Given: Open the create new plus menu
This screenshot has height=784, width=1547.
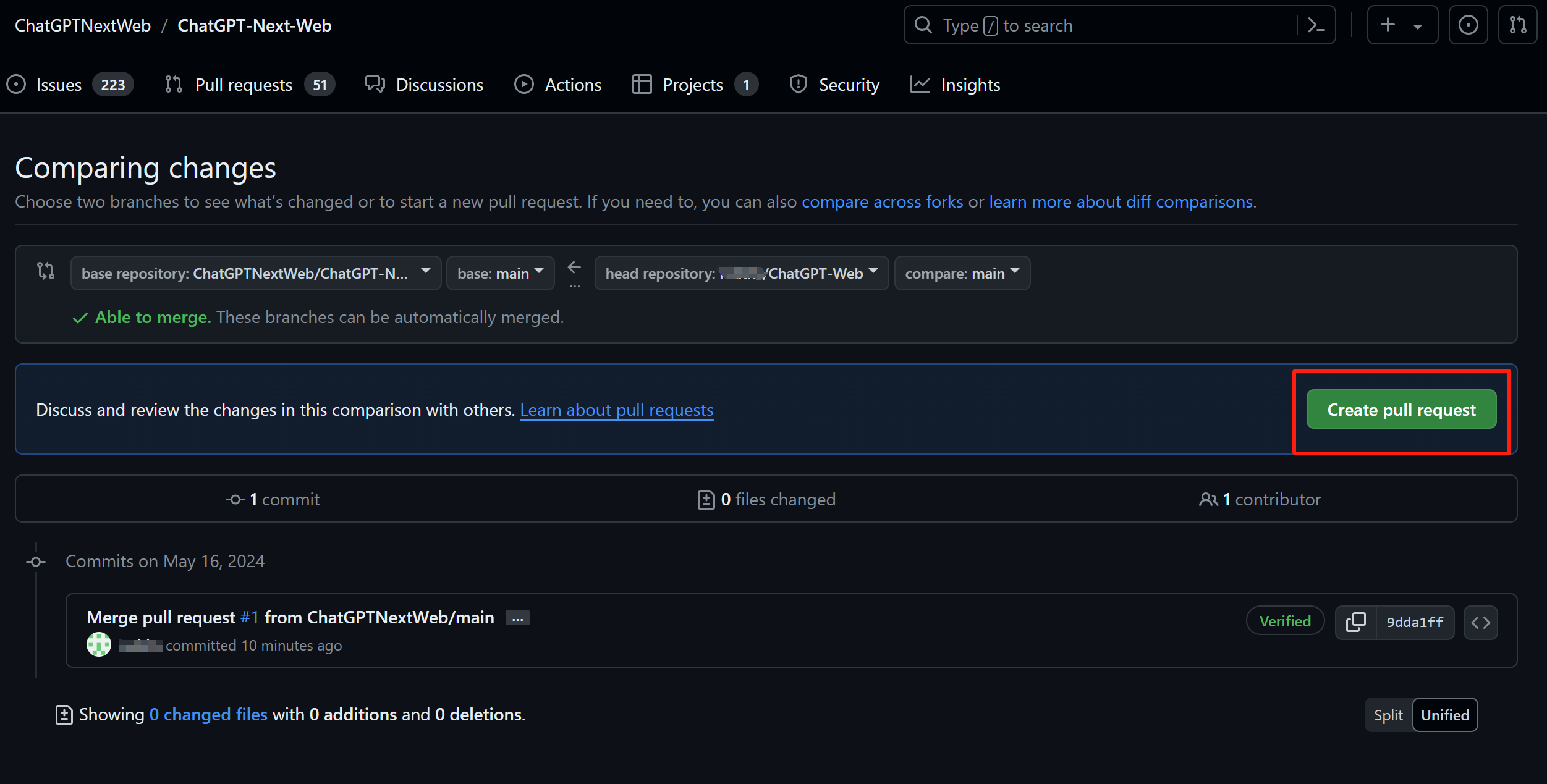Looking at the screenshot, I should [1402, 25].
